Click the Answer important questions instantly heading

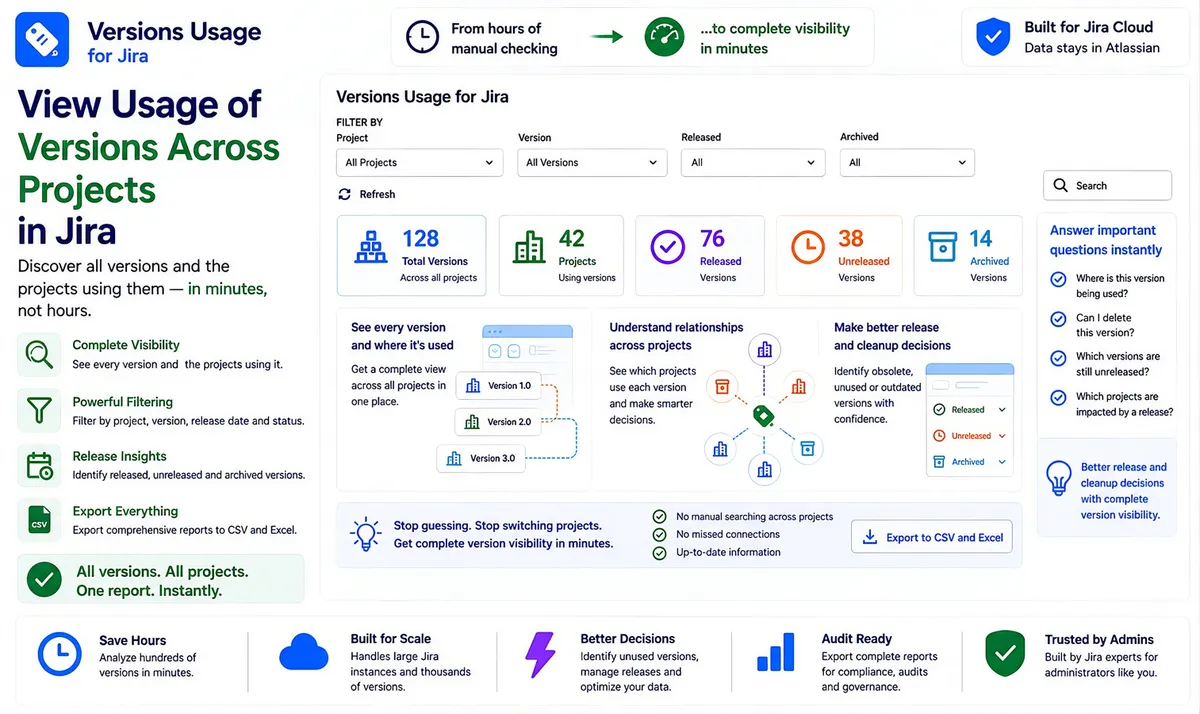click(1106, 240)
